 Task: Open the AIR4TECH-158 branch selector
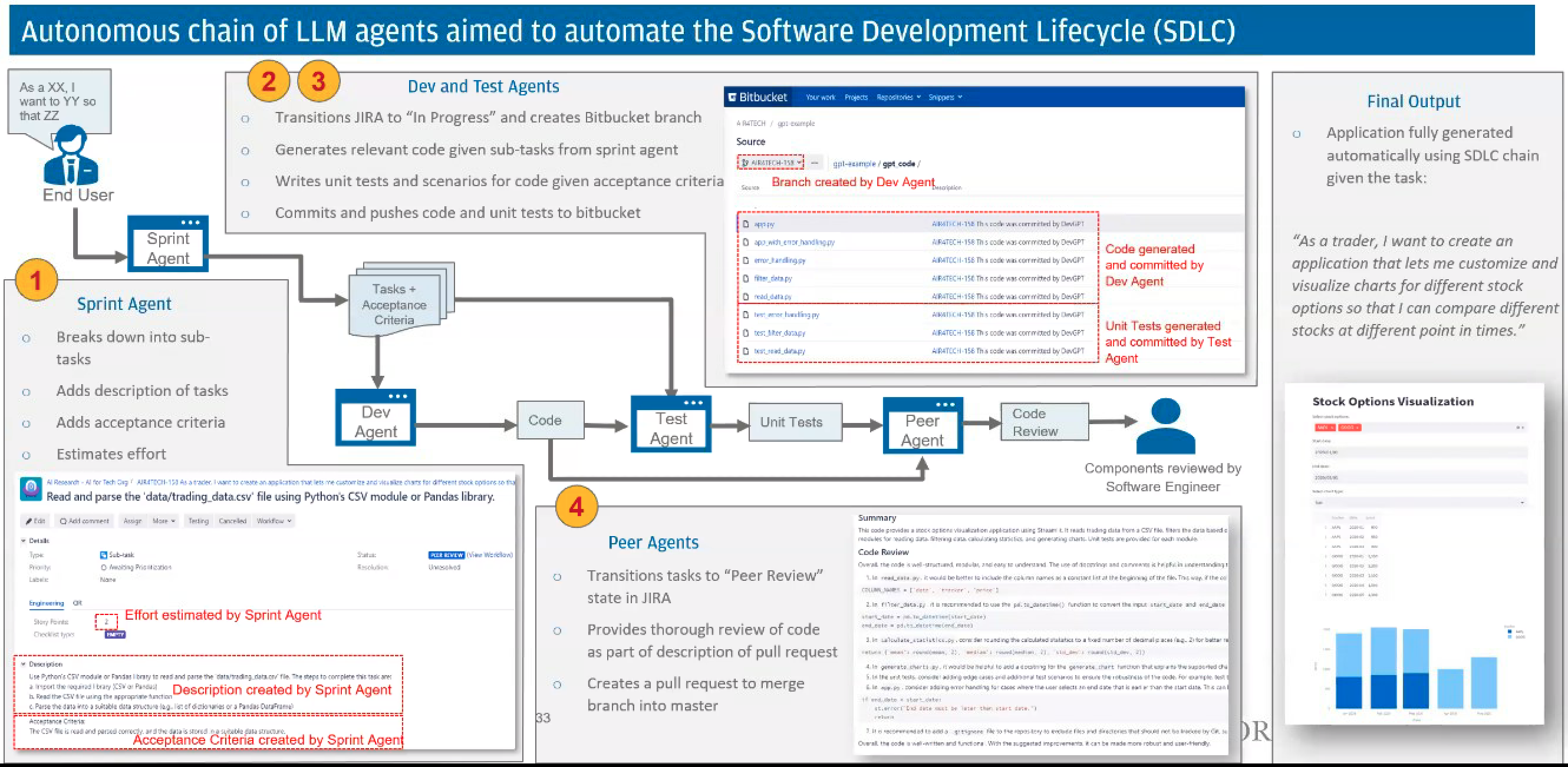[x=770, y=163]
